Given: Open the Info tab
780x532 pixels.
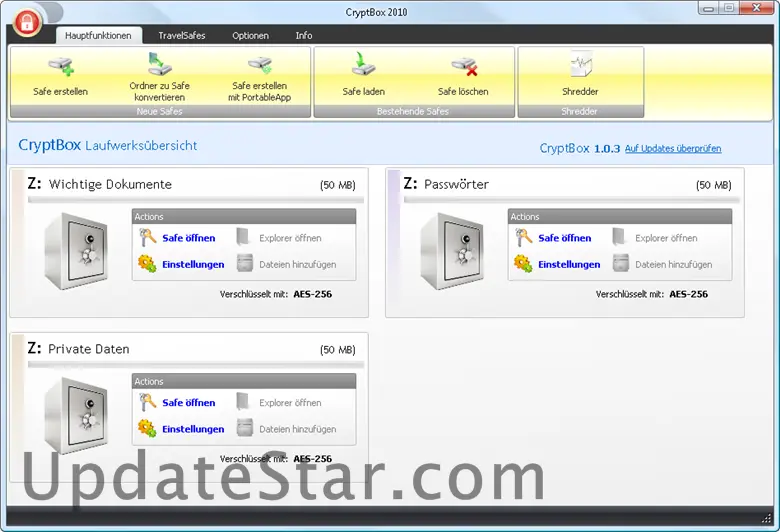Looking at the screenshot, I should 304,35.
